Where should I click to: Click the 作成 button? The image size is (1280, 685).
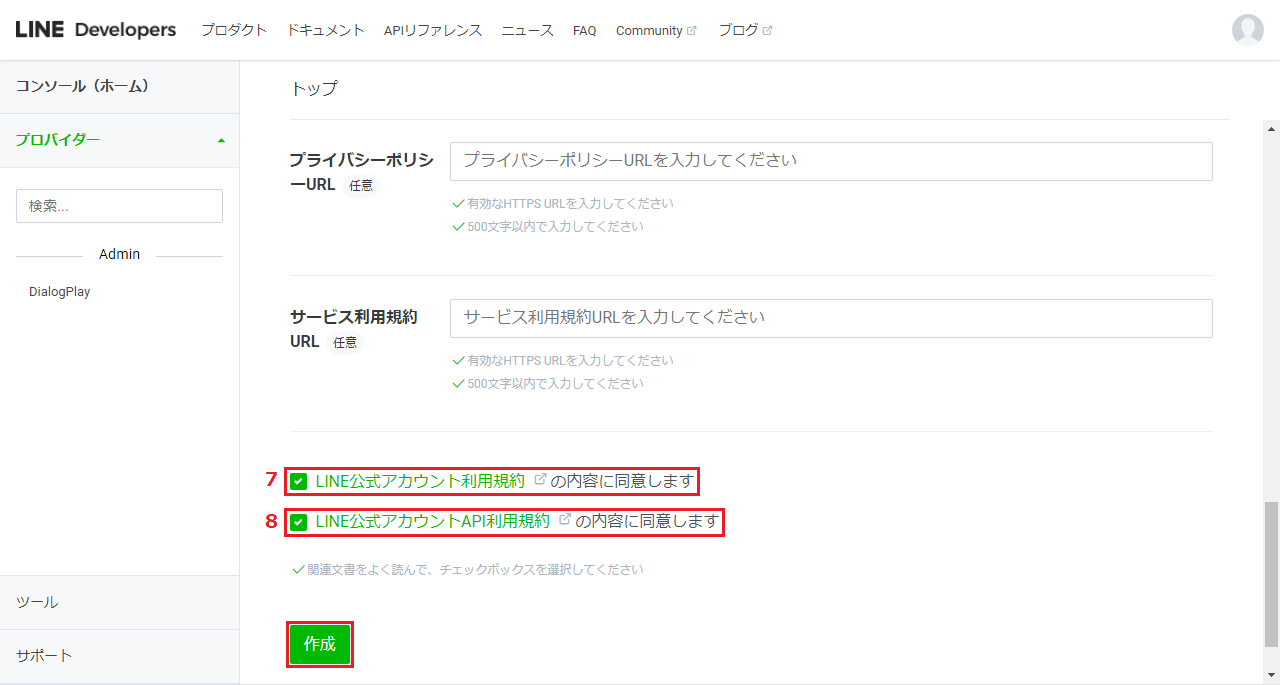click(x=320, y=644)
